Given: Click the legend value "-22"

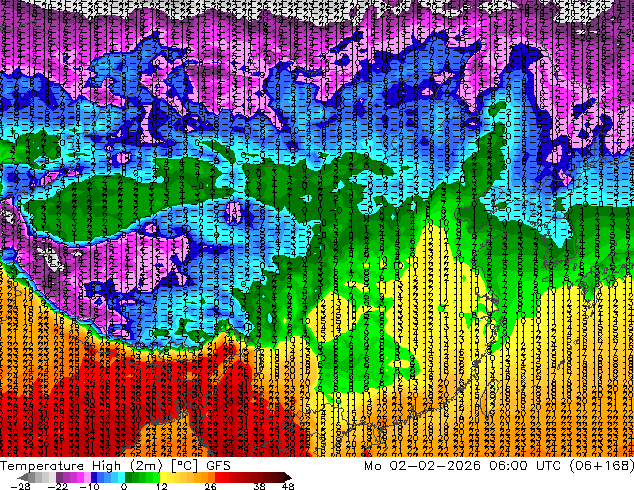Looking at the screenshot, I should click(x=58, y=486).
